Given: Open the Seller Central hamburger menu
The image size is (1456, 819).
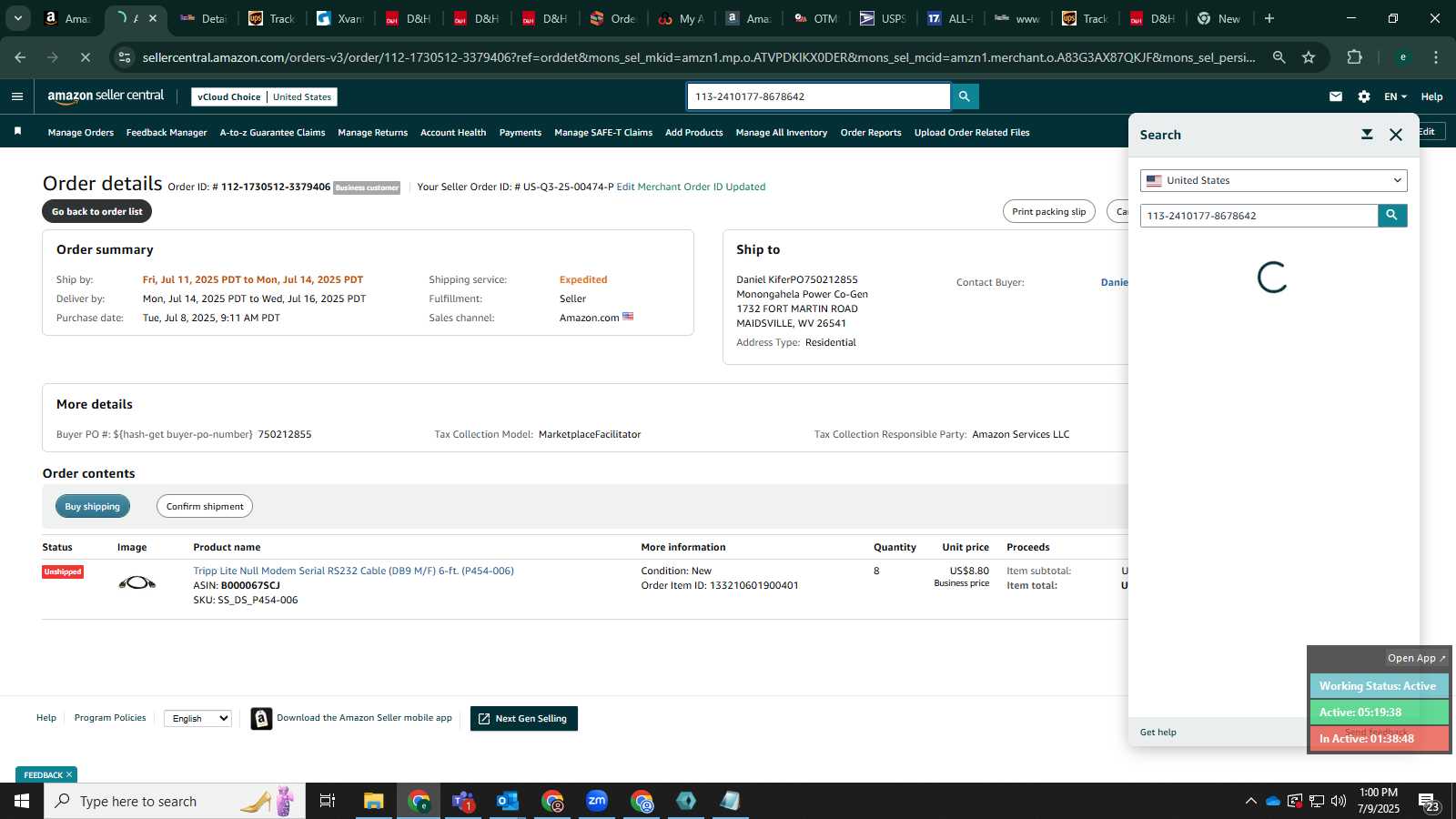Looking at the screenshot, I should pos(16,96).
